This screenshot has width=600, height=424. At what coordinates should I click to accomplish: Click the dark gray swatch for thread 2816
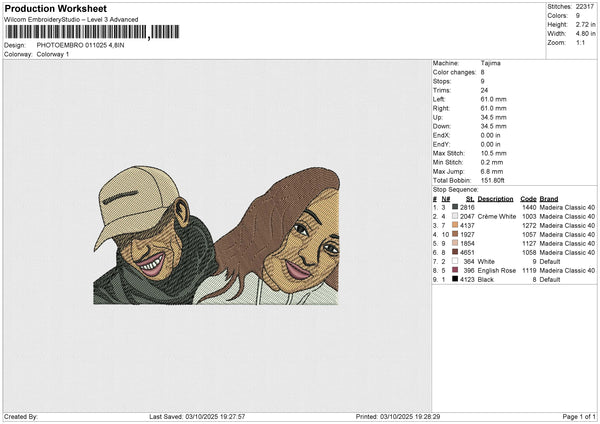point(455,207)
